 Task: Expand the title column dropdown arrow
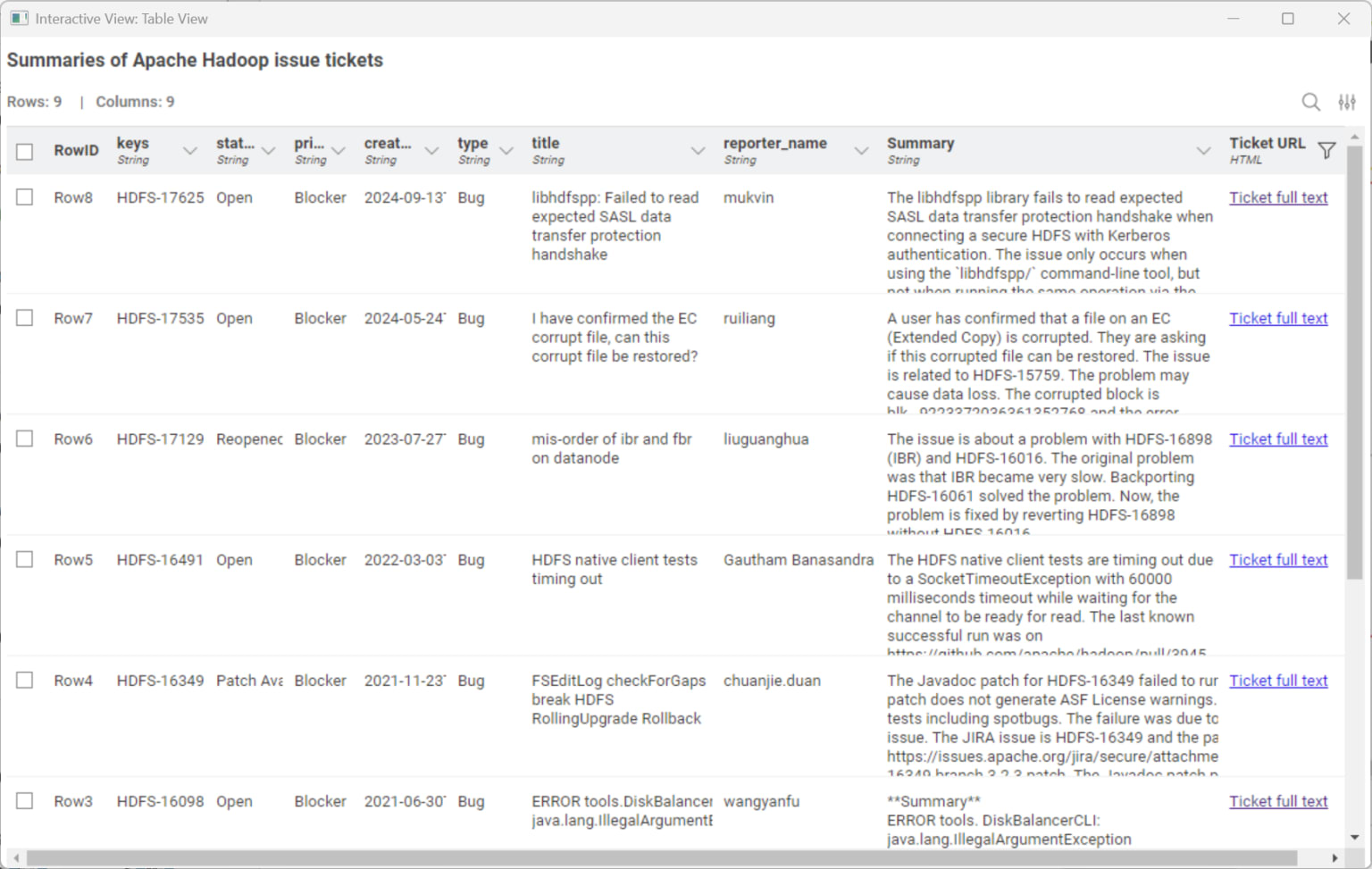[698, 151]
